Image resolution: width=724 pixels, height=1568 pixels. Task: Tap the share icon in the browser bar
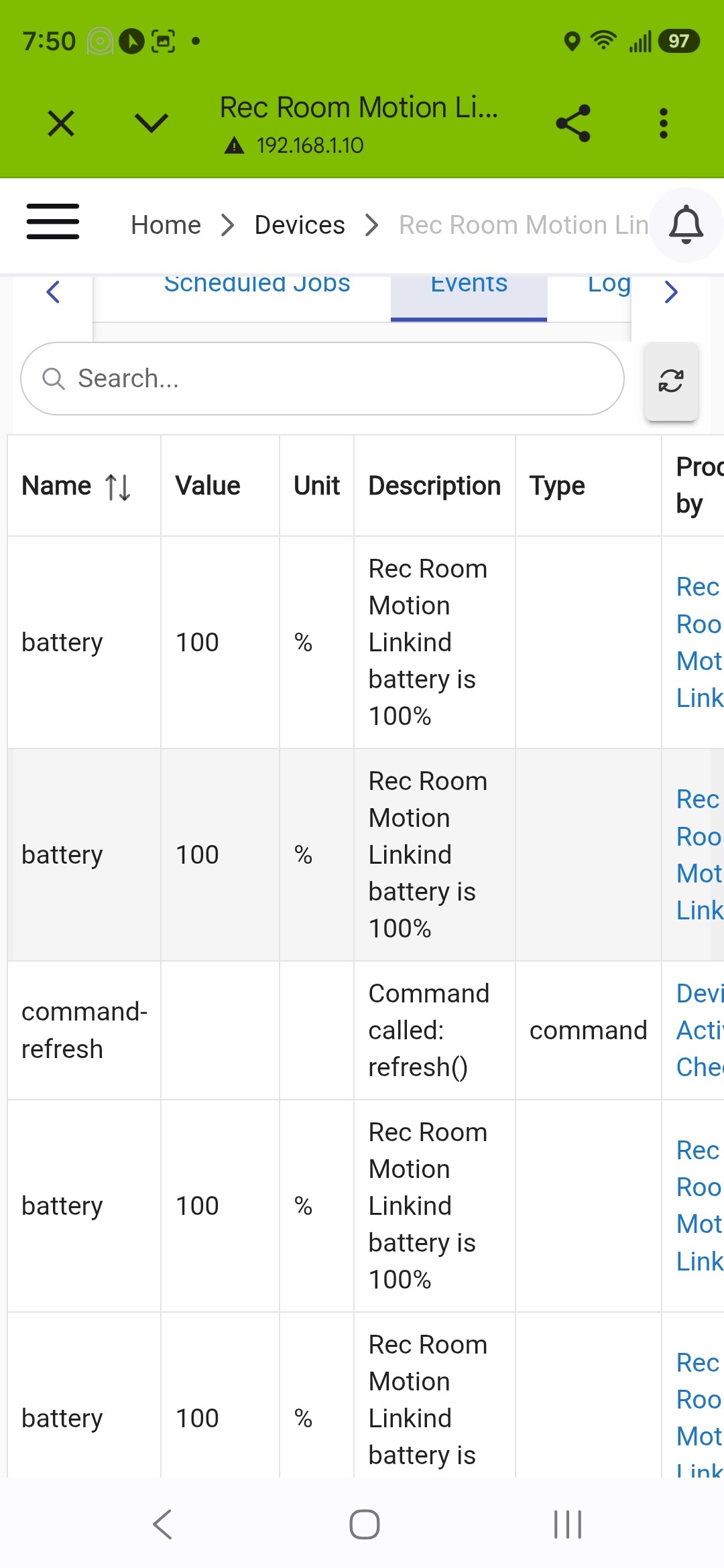click(x=573, y=123)
